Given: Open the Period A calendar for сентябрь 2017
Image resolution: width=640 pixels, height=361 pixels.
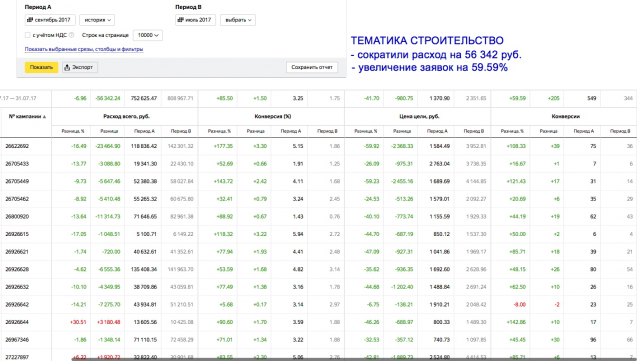Looking at the screenshot, I should pos(50,20).
